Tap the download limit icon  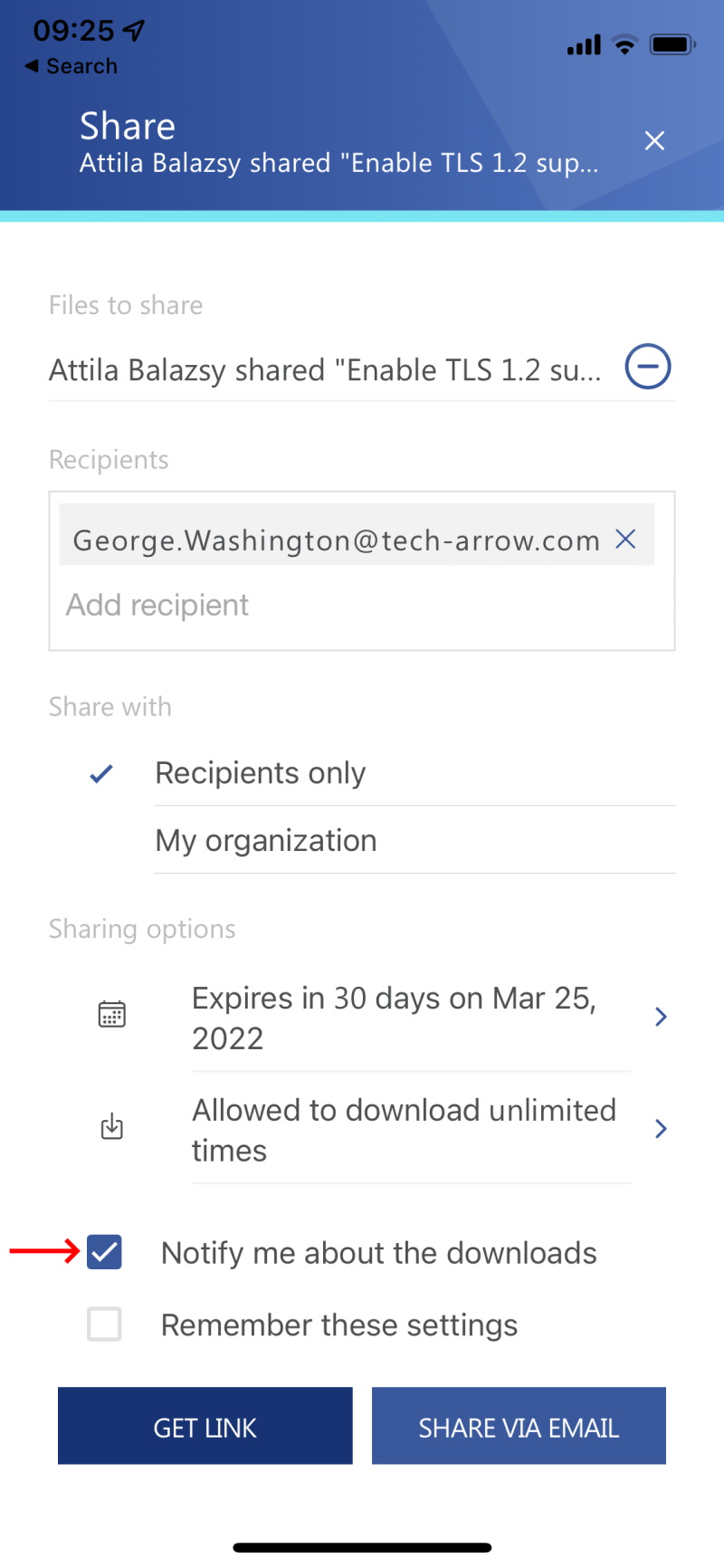click(x=112, y=1126)
